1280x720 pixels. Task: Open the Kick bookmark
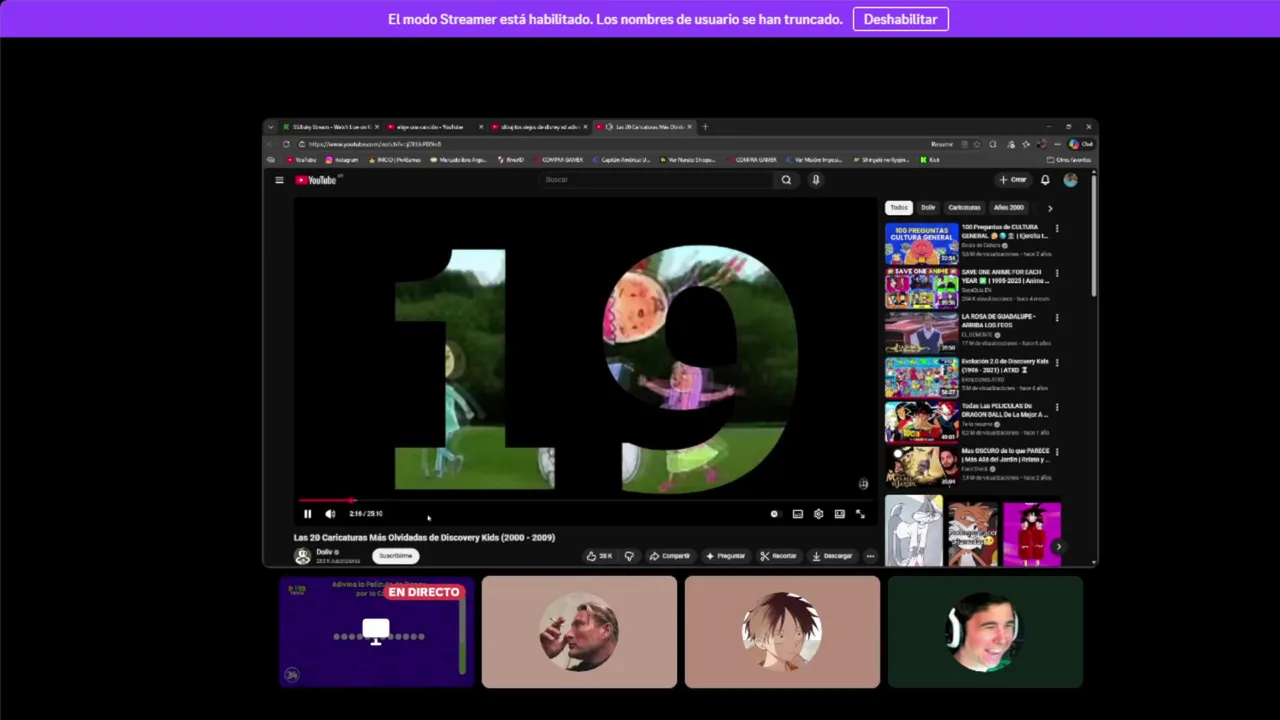930,160
